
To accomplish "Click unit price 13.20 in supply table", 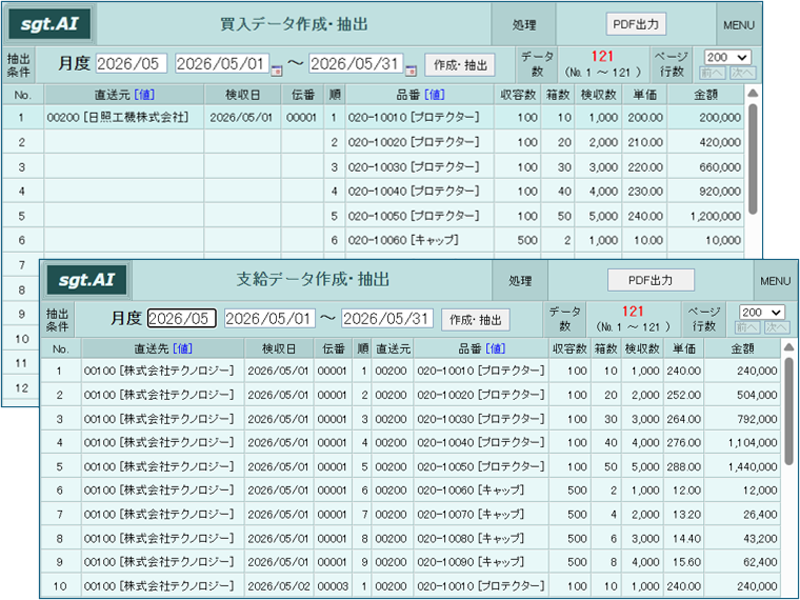I will point(686,514).
